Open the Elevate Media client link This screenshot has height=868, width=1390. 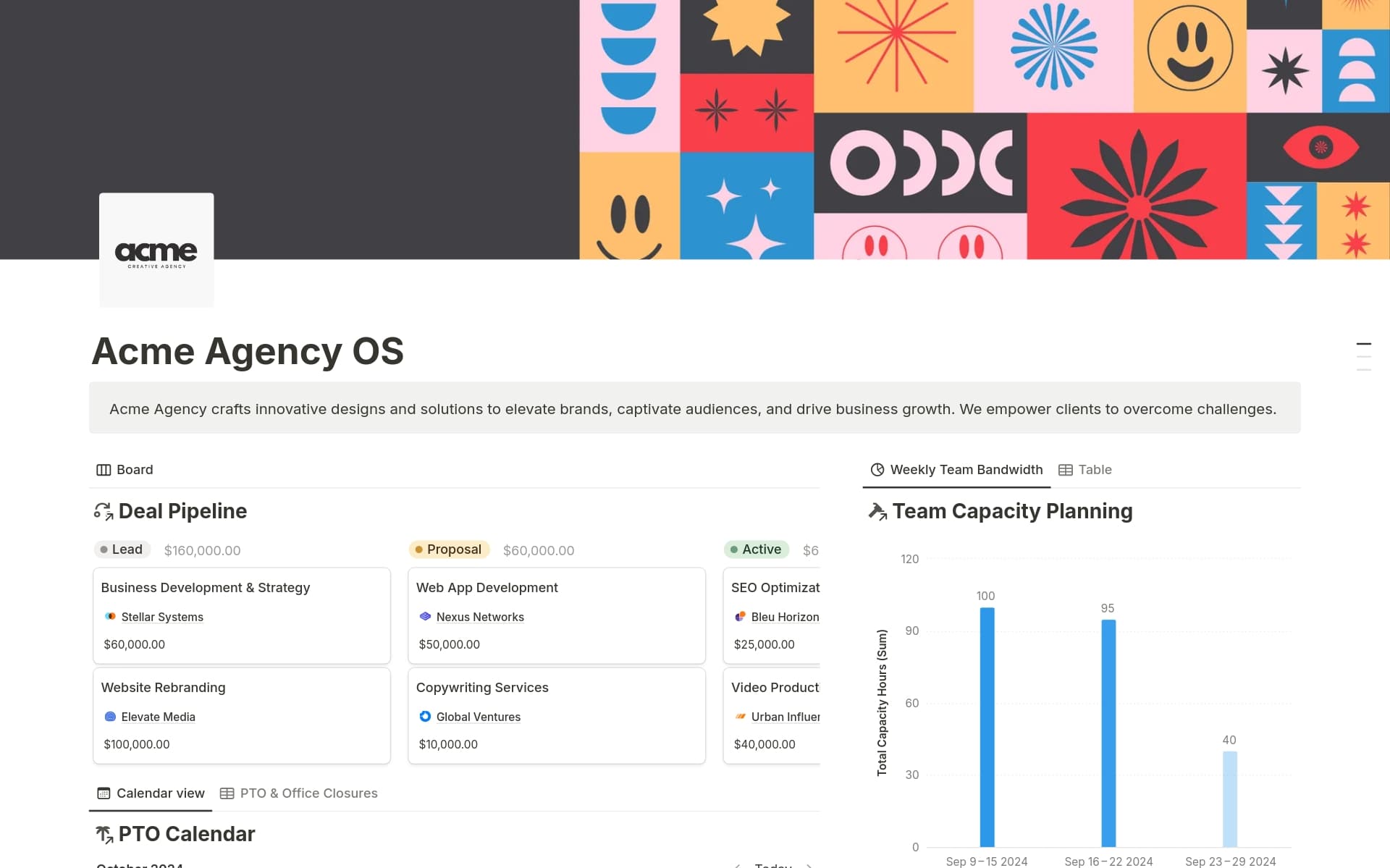(158, 717)
